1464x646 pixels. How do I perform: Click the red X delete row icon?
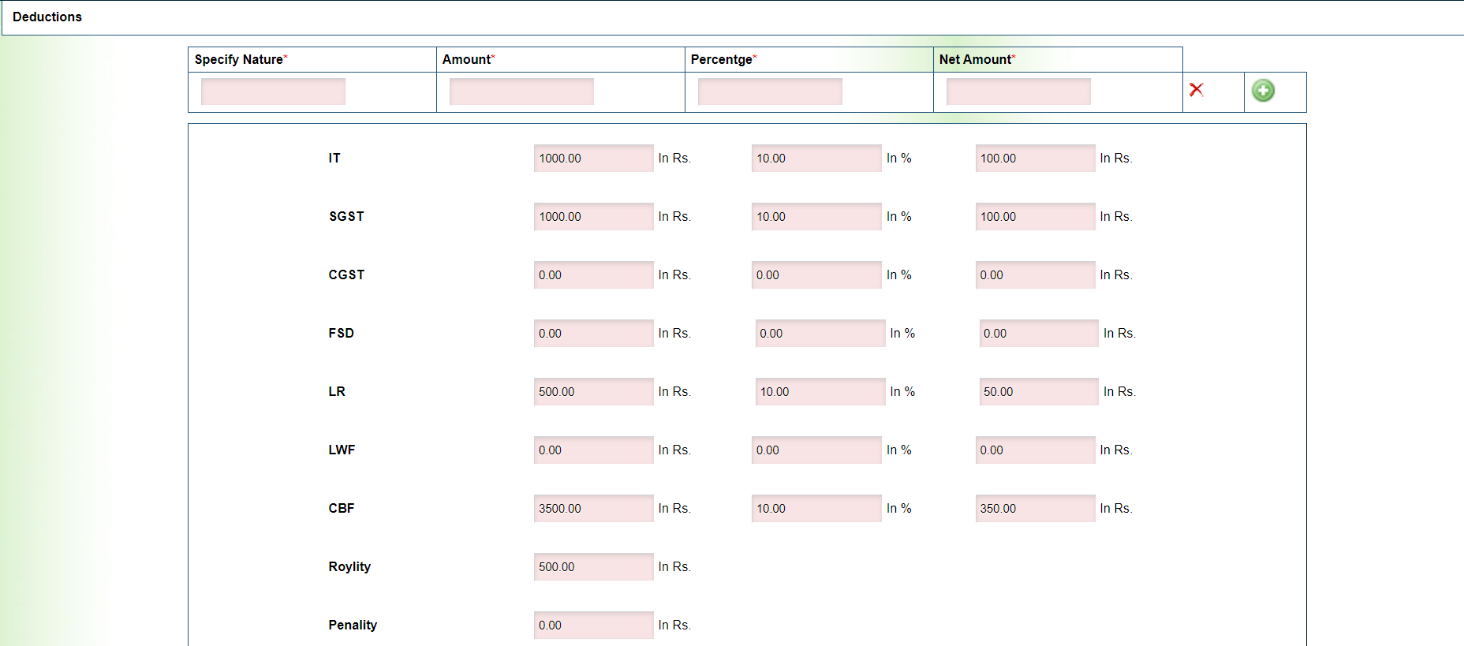click(x=1196, y=90)
